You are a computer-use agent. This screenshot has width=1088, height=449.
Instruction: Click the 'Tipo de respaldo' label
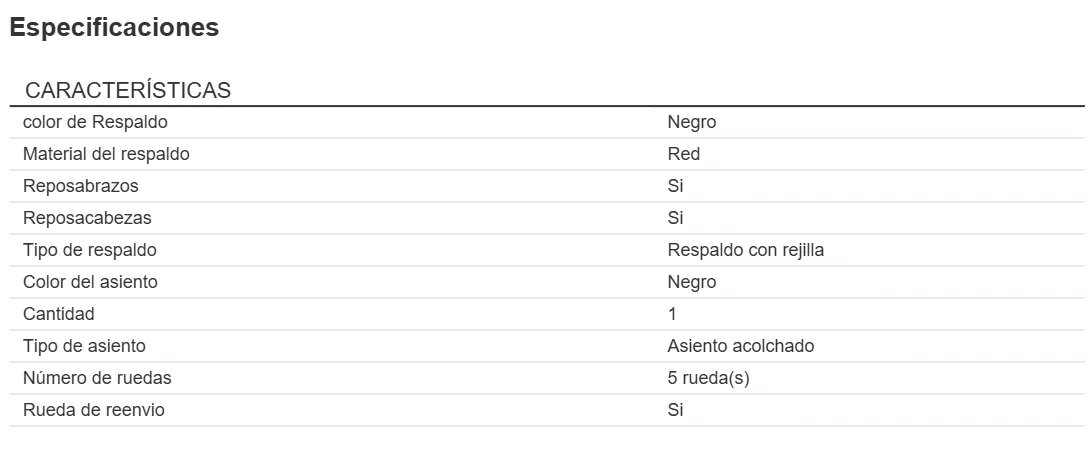pos(90,250)
